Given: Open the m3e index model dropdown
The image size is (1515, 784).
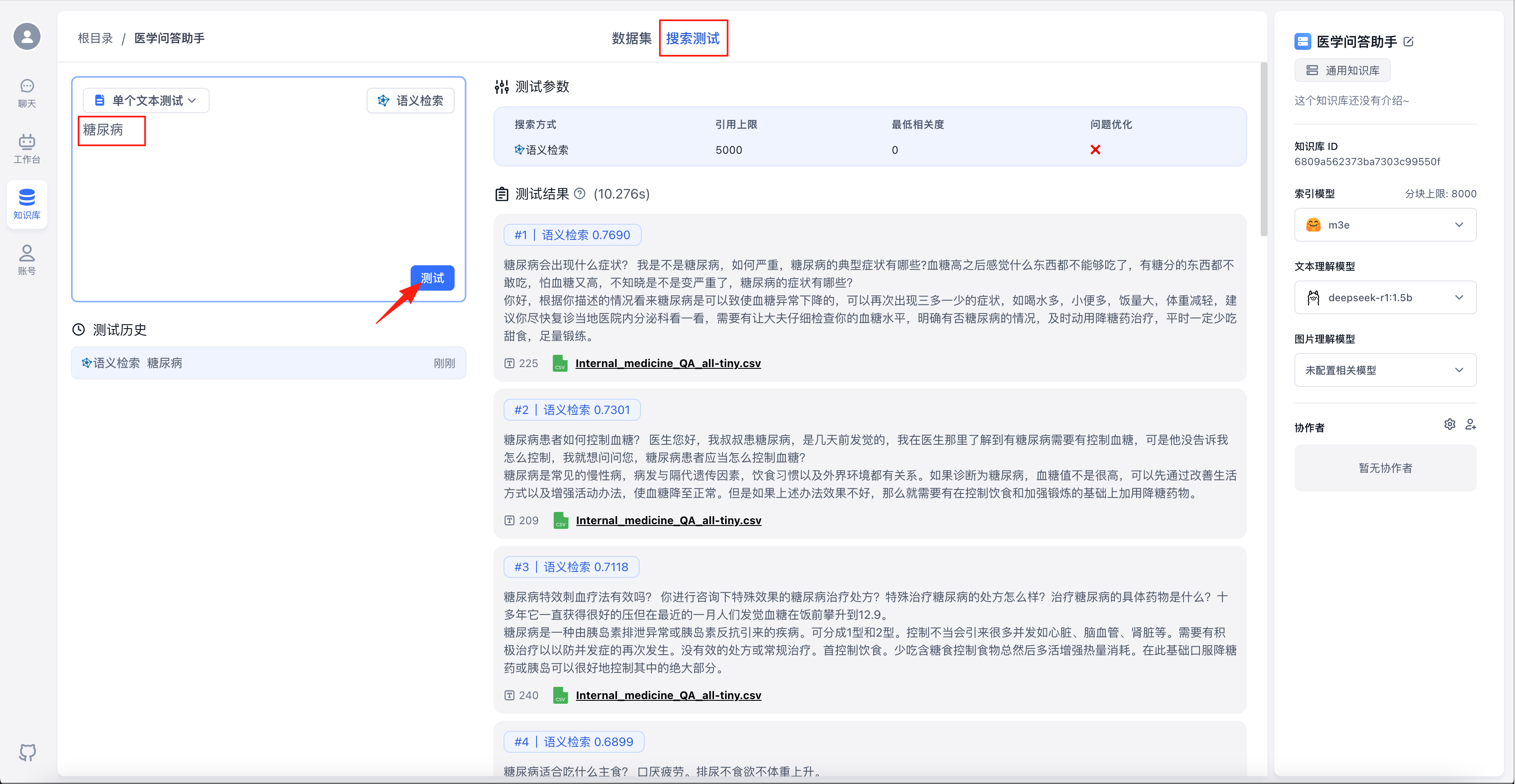Looking at the screenshot, I should 1385,225.
